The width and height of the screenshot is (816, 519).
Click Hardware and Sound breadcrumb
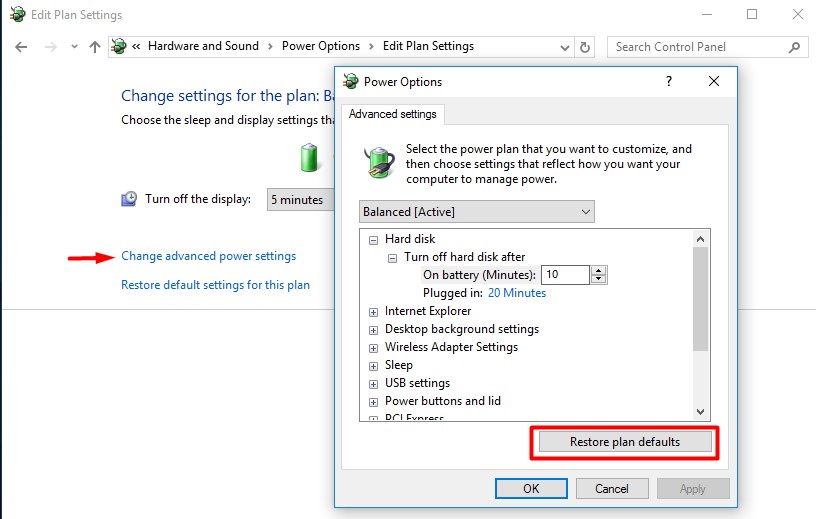pyautogui.click(x=203, y=46)
